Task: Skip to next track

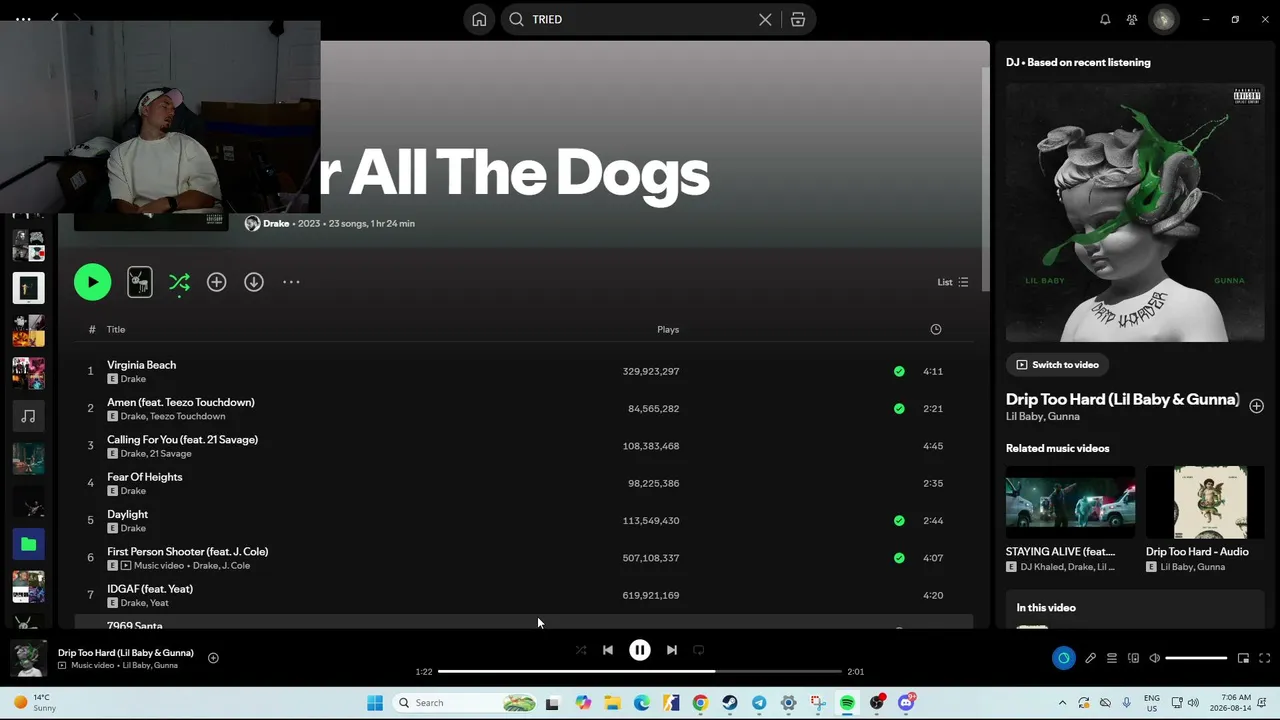Action: 672,650
